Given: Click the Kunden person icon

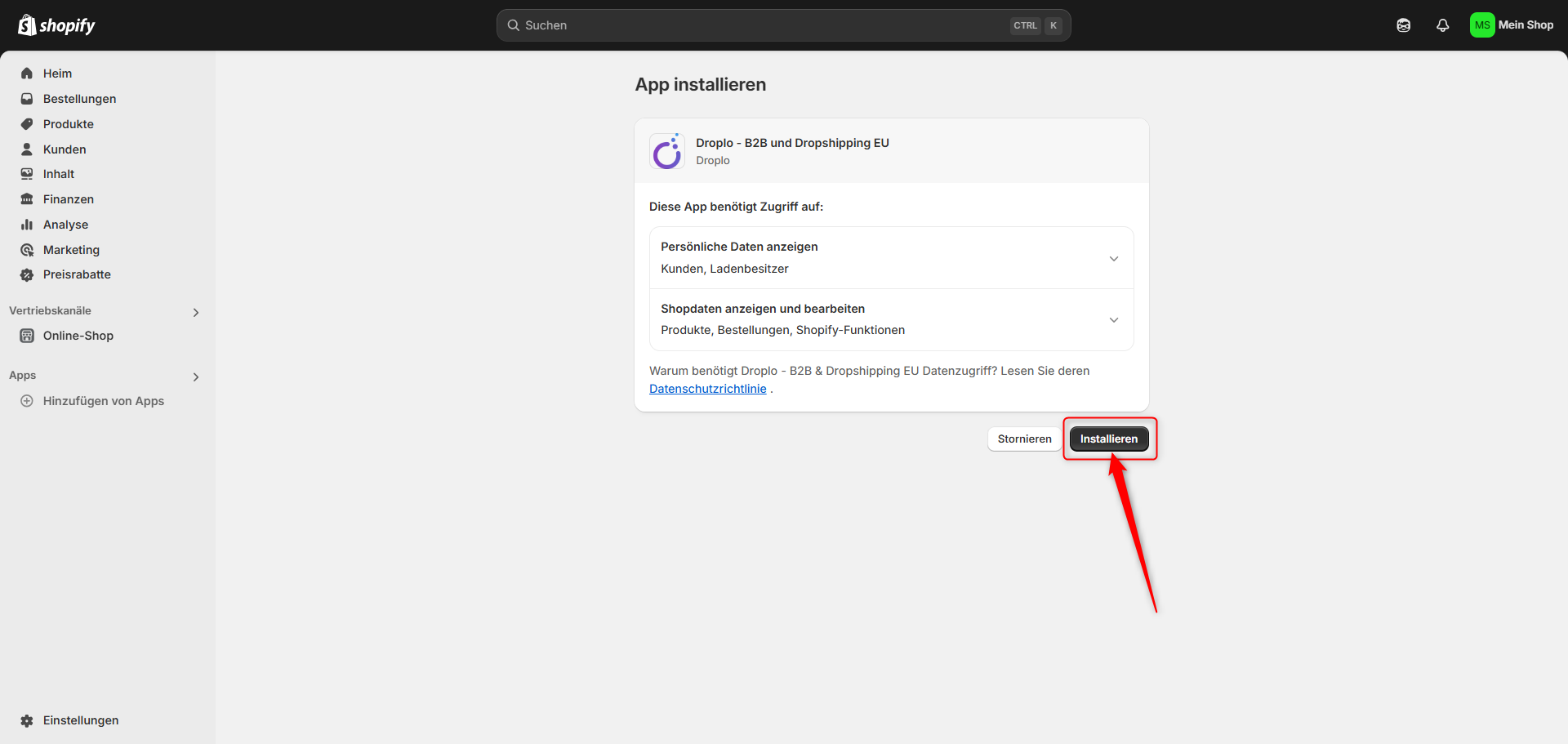Looking at the screenshot, I should [x=27, y=149].
